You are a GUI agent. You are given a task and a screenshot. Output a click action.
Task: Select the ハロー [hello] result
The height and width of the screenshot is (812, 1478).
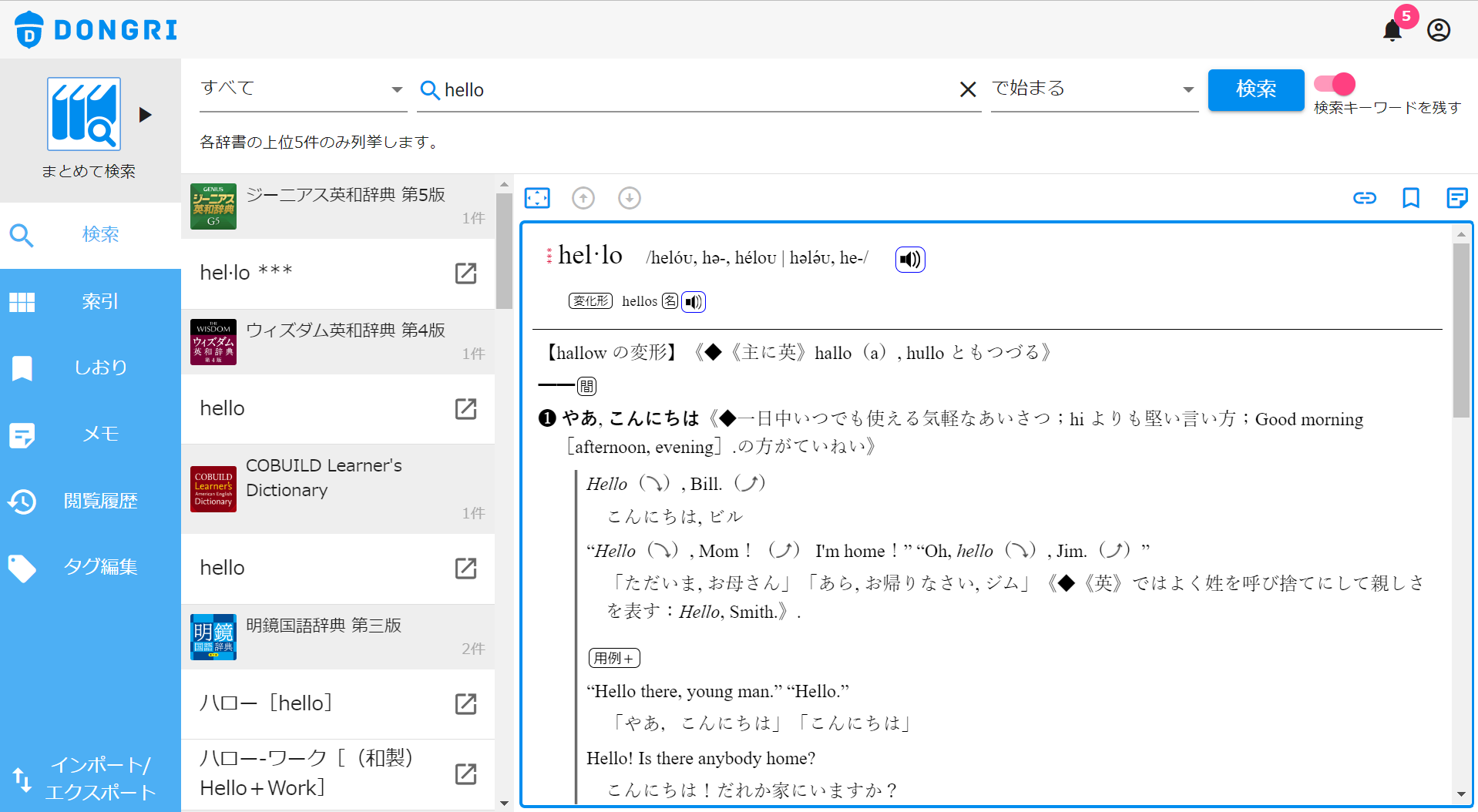[338, 704]
